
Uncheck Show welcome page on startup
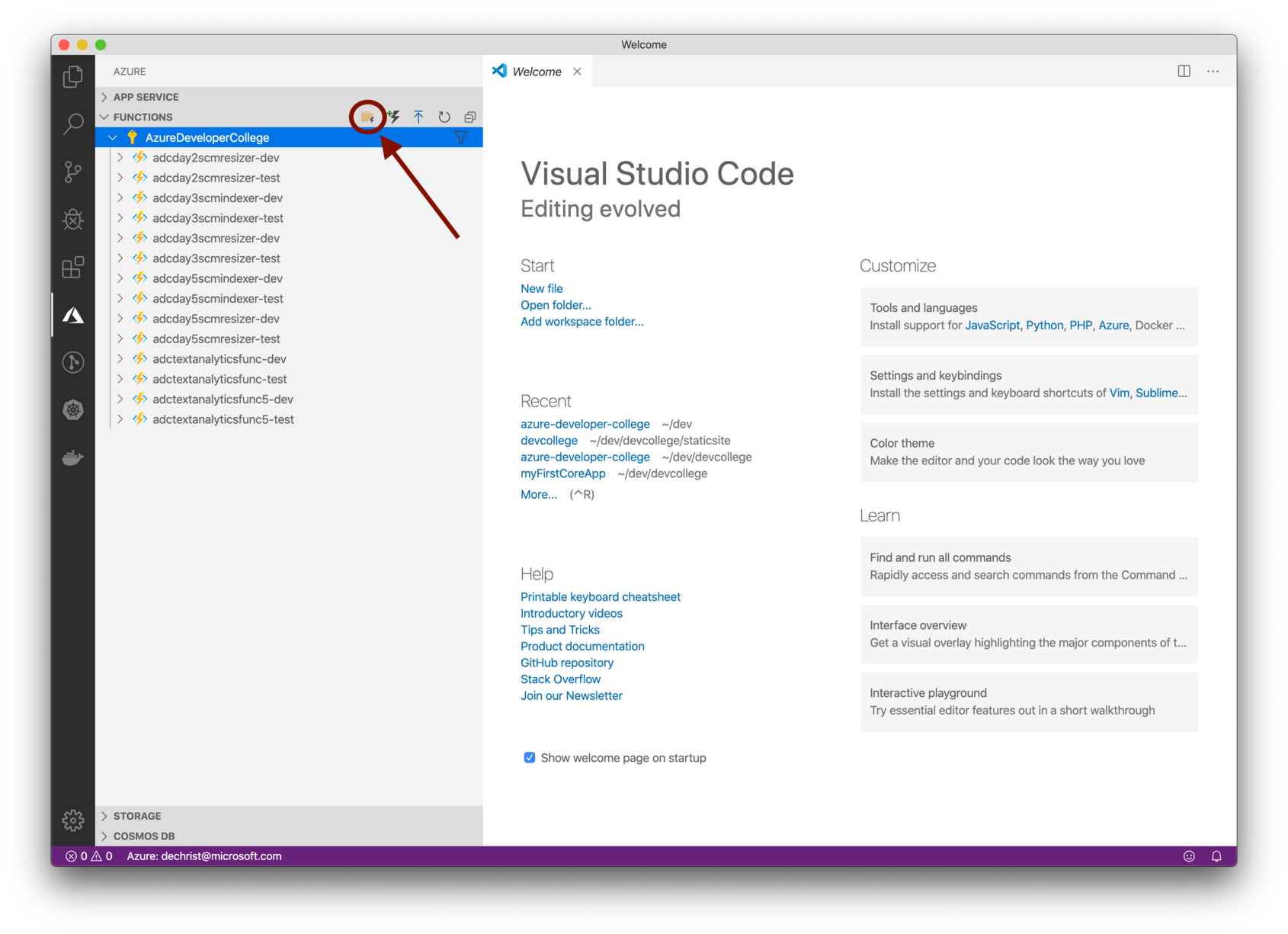pyautogui.click(x=530, y=758)
